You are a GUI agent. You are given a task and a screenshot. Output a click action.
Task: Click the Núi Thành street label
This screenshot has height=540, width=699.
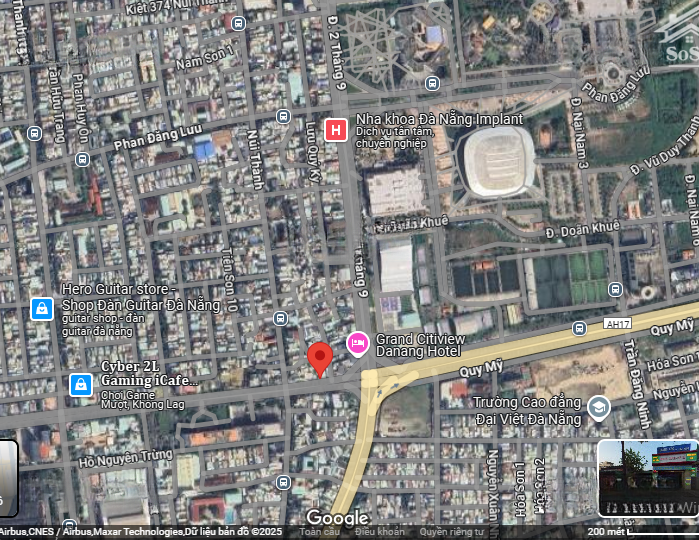[255, 159]
